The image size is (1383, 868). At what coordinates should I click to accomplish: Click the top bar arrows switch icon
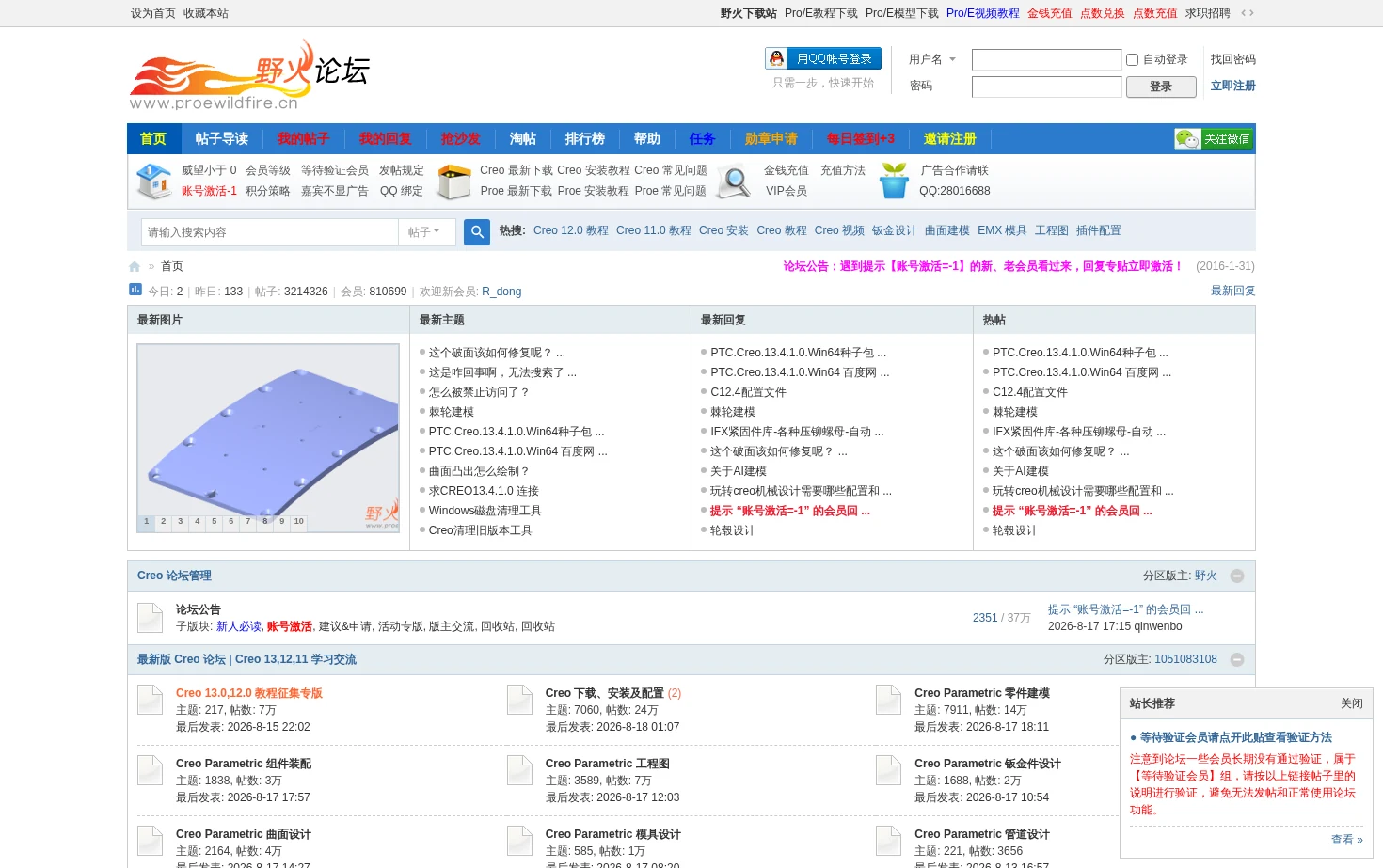tap(1248, 13)
